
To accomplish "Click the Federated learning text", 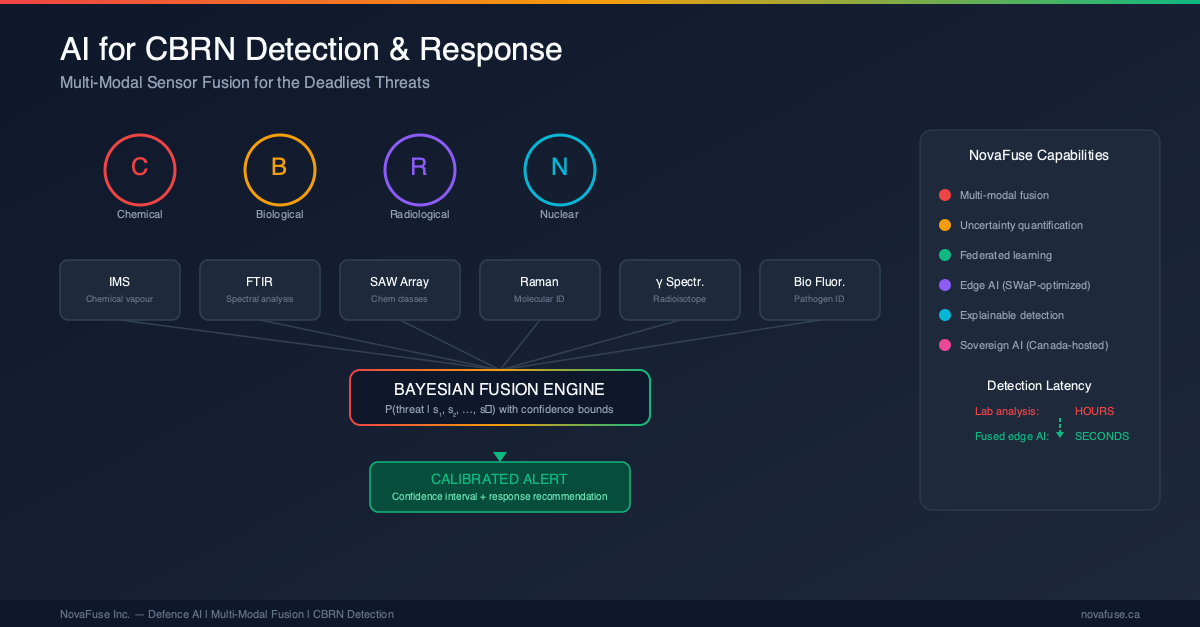I will 1006,255.
